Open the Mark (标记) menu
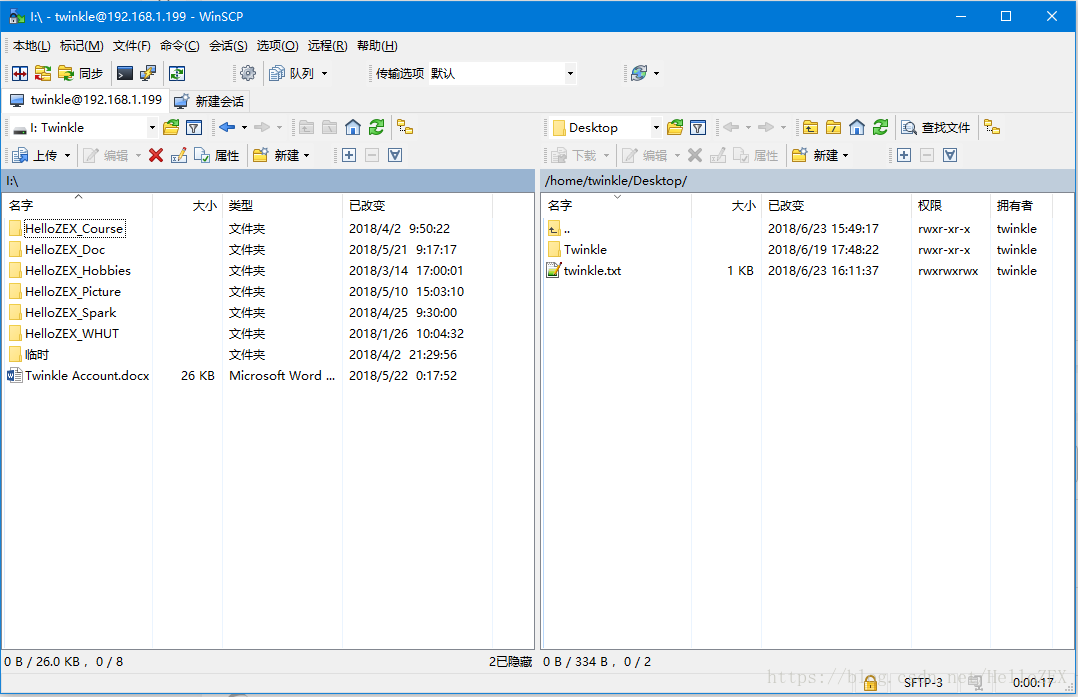 click(82, 46)
